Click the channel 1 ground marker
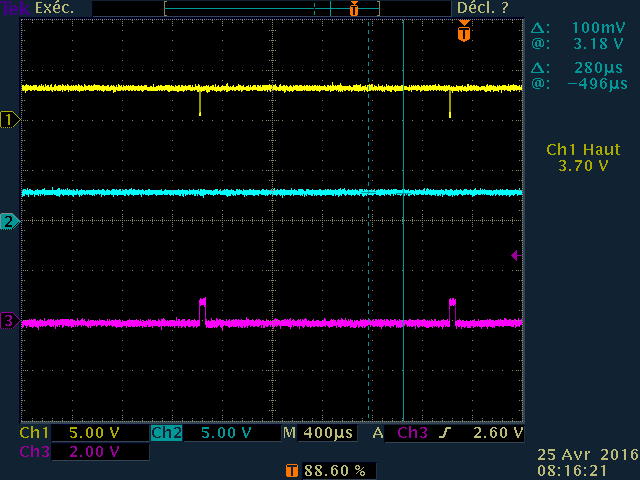This screenshot has height=480, width=640. coord(10,120)
